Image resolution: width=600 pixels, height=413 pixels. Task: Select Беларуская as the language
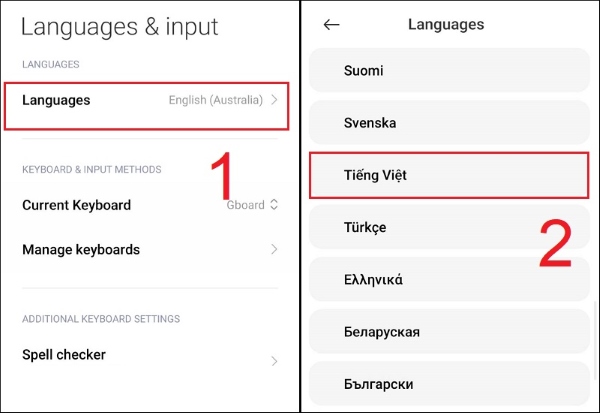[x=448, y=332]
